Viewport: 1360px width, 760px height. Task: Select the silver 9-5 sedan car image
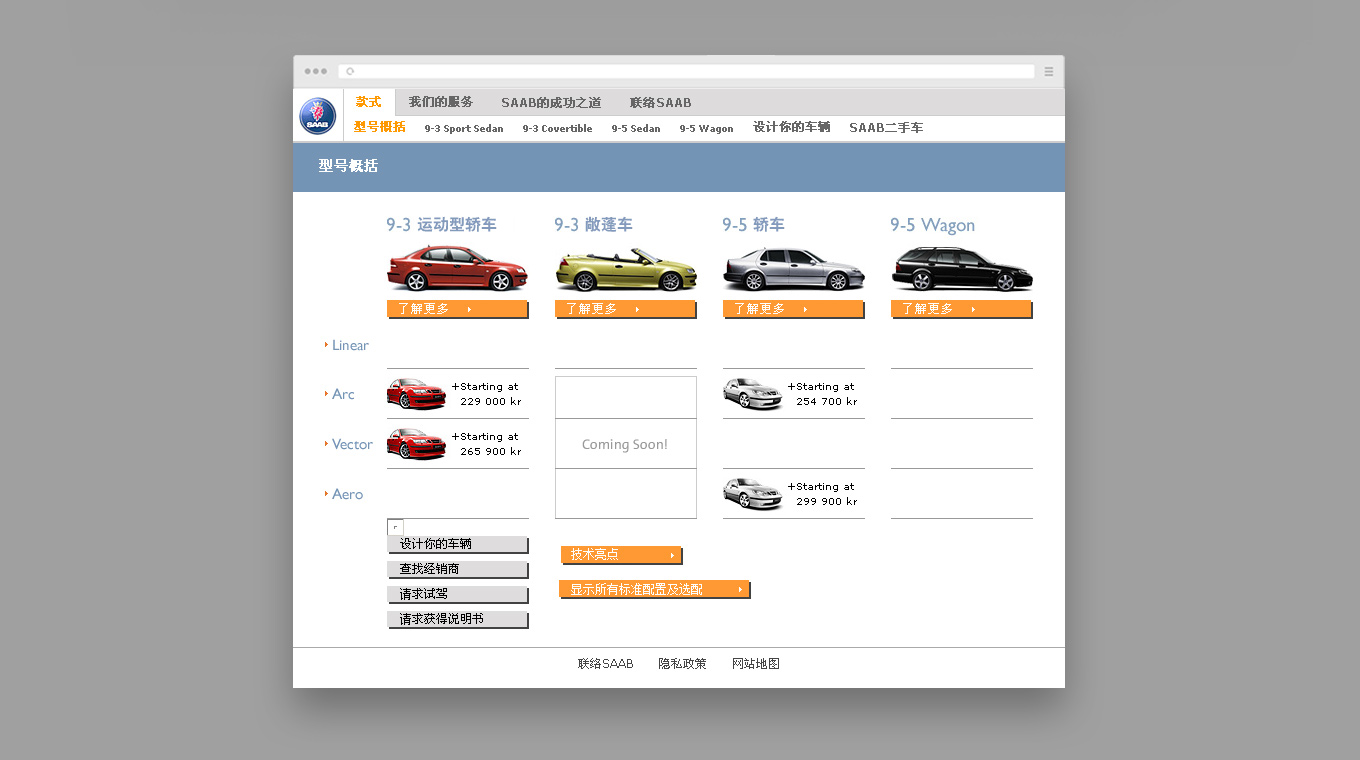[794, 269]
